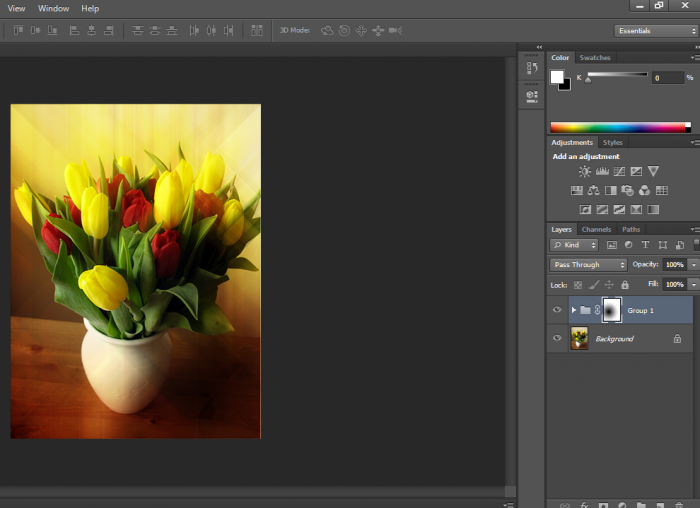Open the Pass Through blend mode dropdown
700x508 pixels.
[x=588, y=265]
